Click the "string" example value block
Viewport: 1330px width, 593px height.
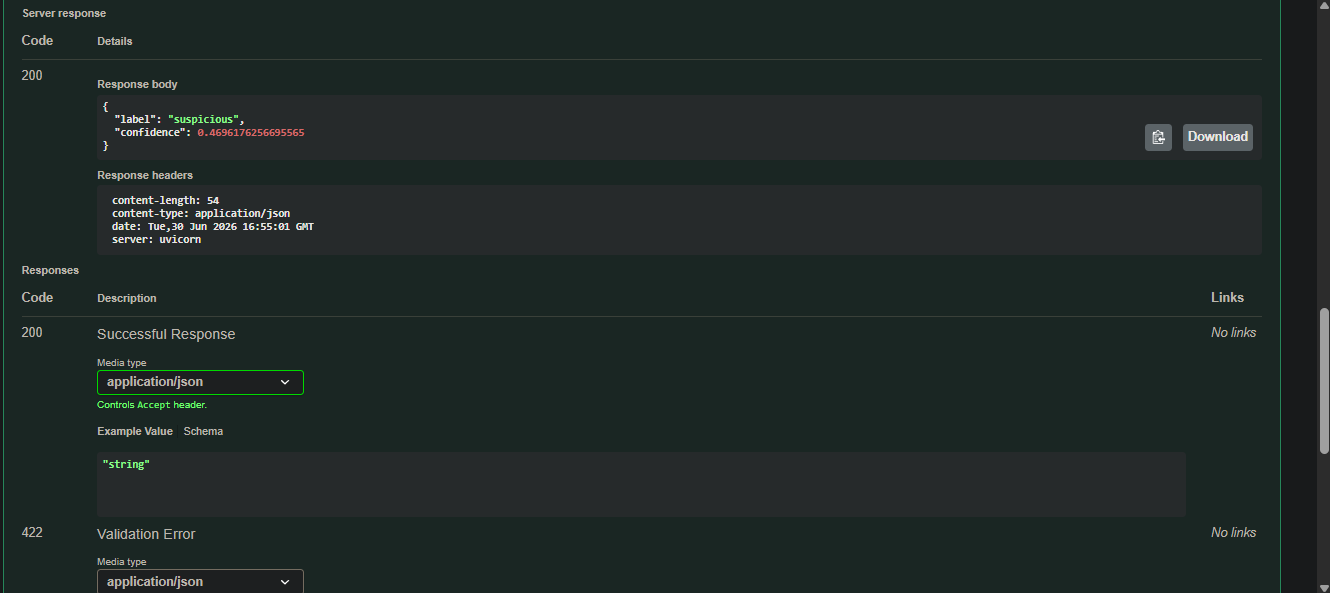(641, 484)
